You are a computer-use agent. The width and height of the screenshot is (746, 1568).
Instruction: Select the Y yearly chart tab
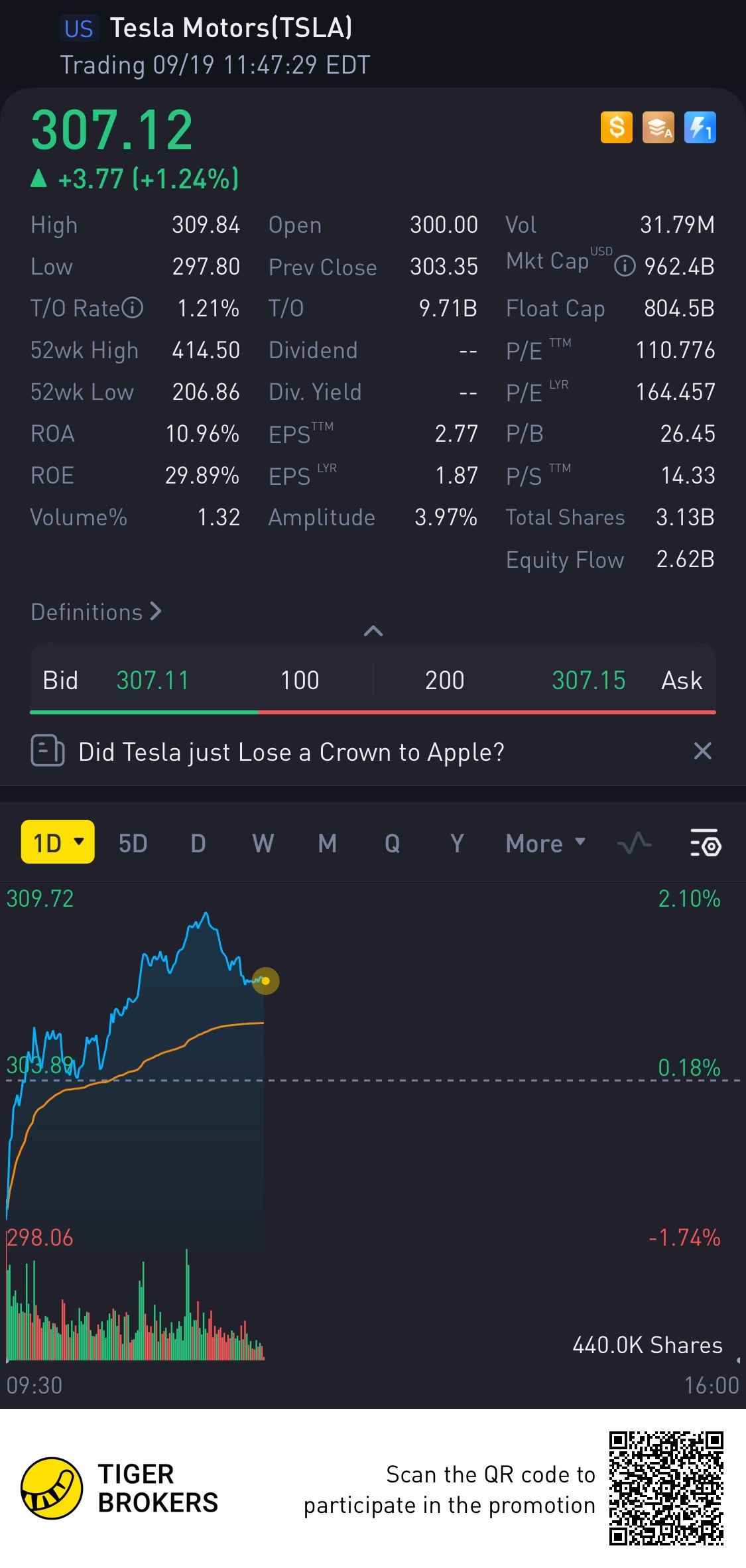click(x=456, y=844)
